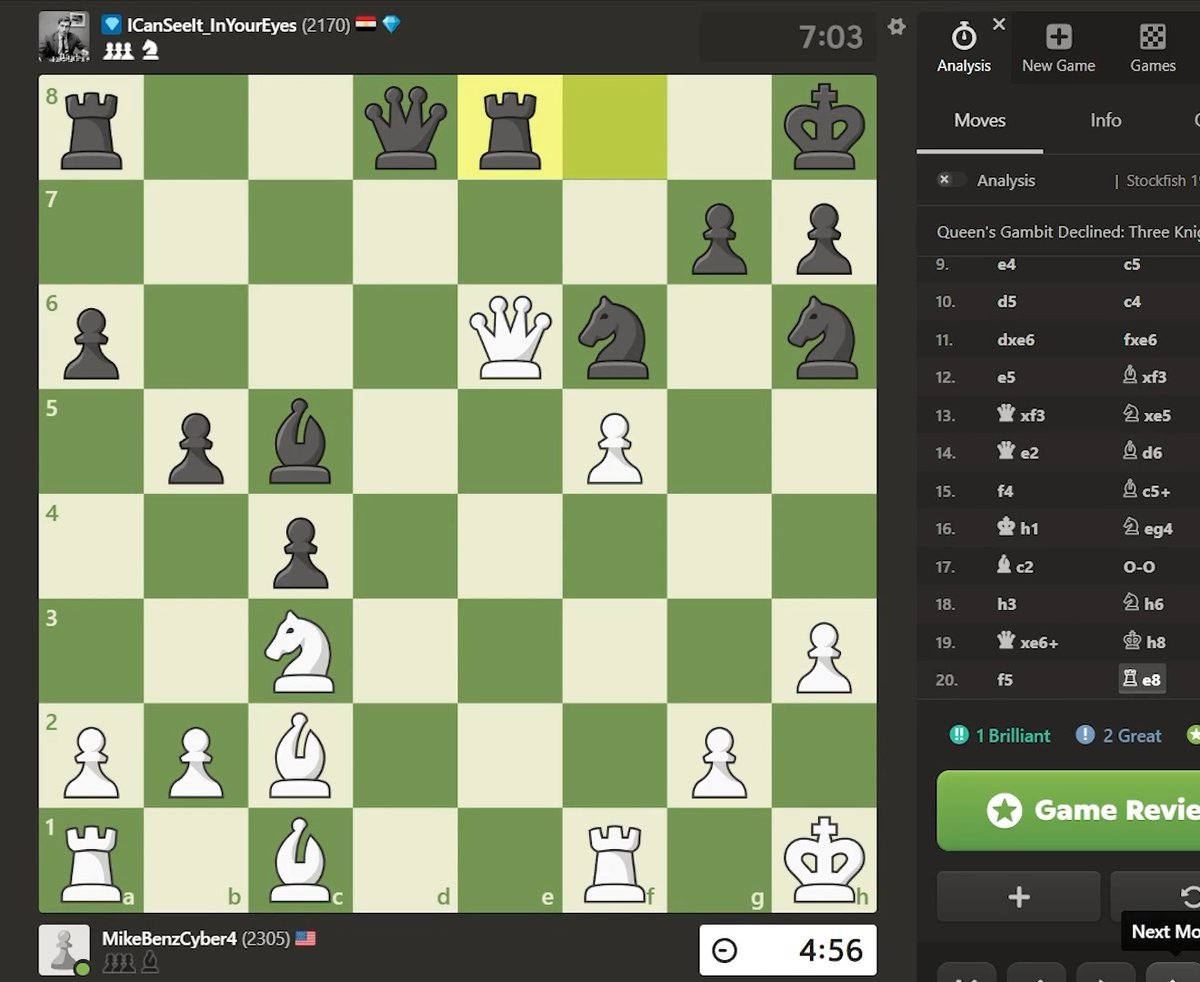Switch to the Info tab
Screen dimensions: 1200x982
[x=1105, y=120]
